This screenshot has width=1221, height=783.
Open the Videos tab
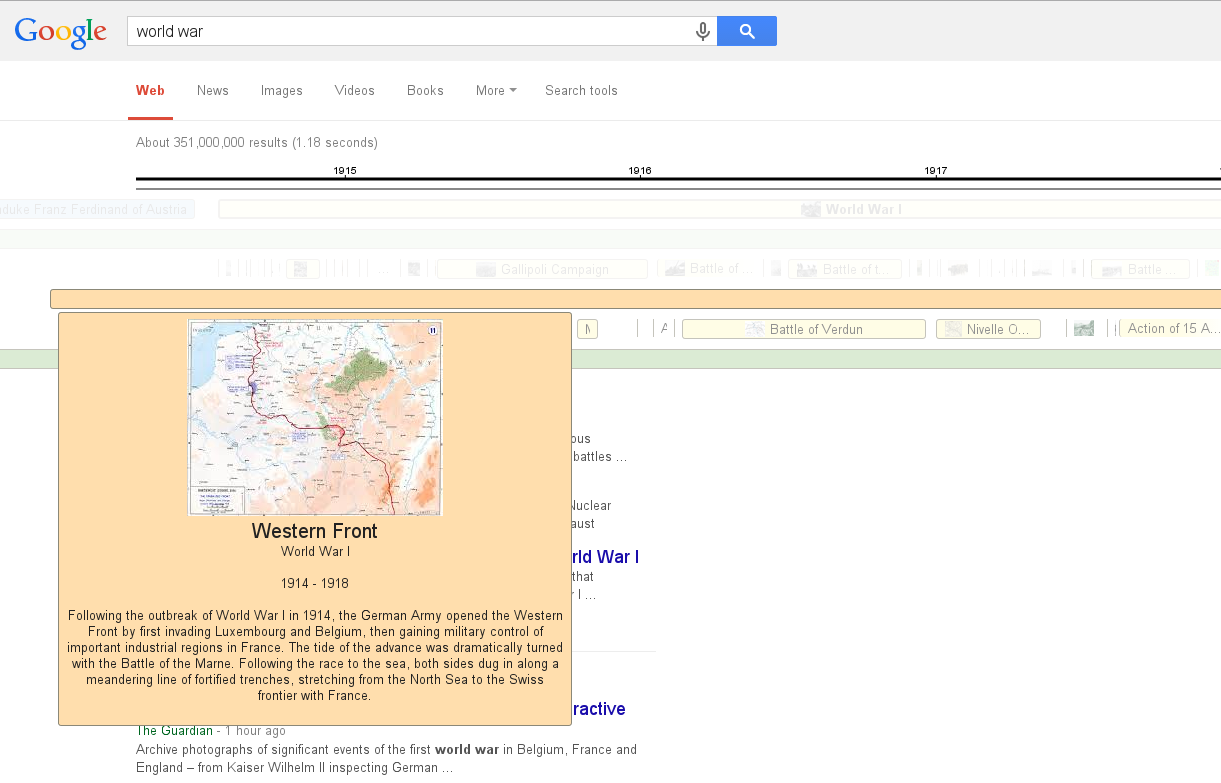pyautogui.click(x=355, y=90)
